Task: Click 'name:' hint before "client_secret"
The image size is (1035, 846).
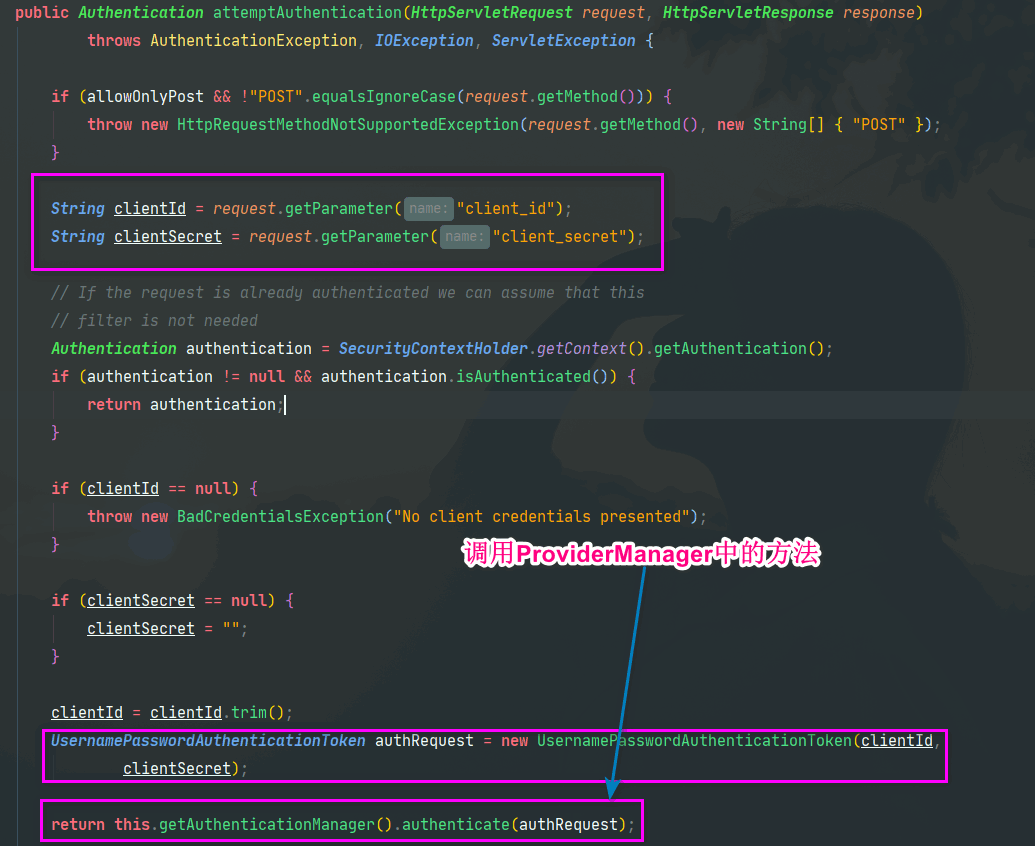Action: [465, 237]
